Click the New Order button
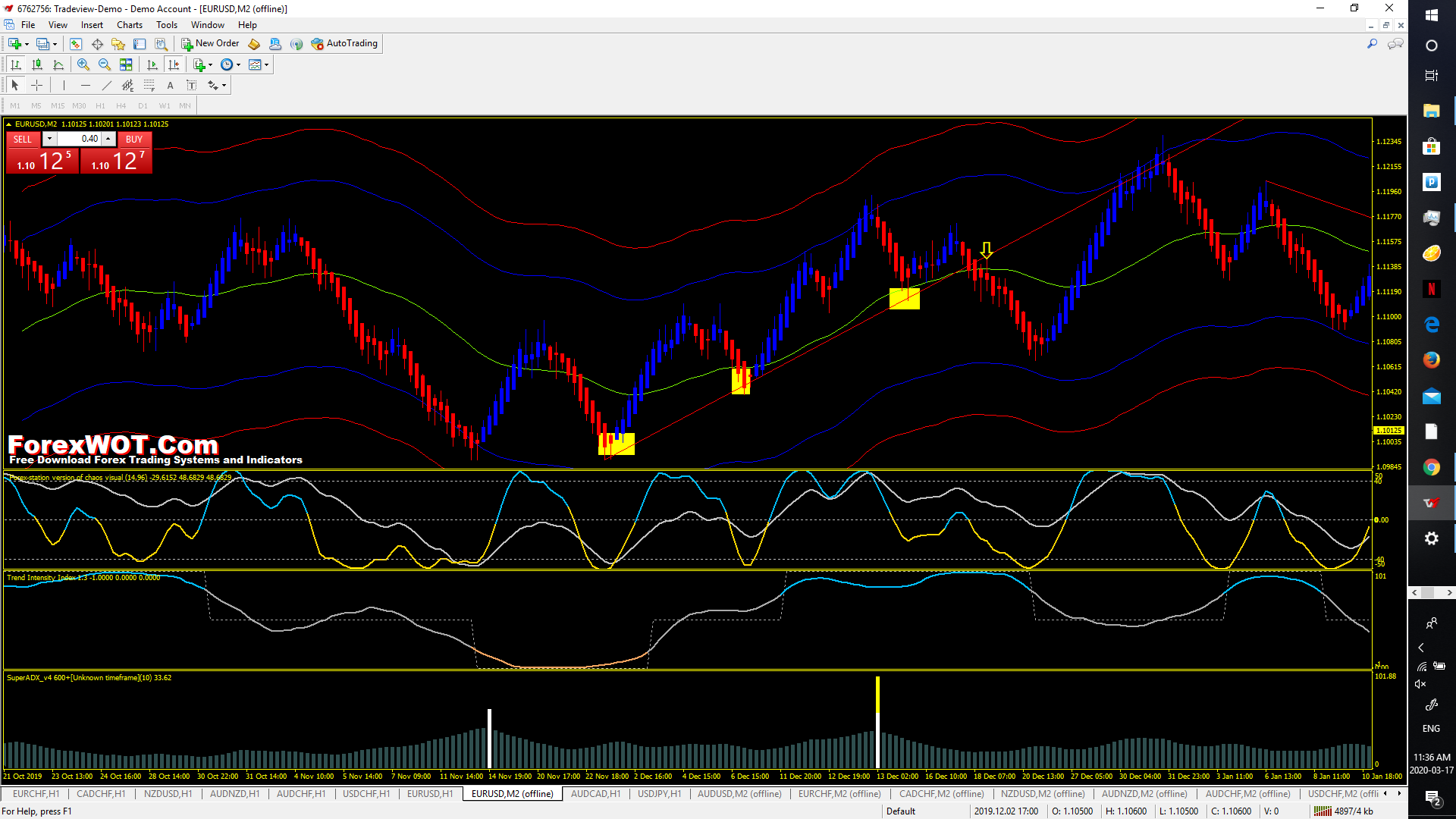 (210, 44)
